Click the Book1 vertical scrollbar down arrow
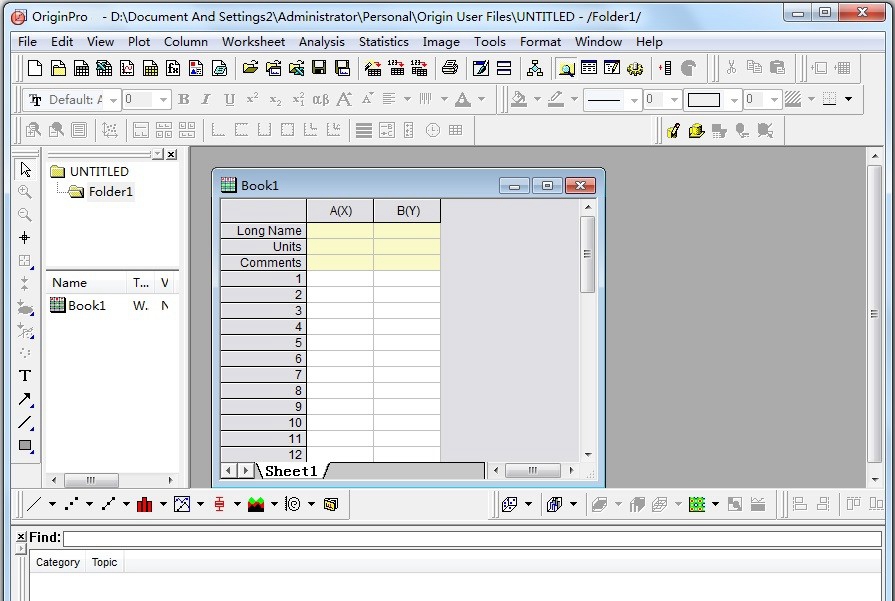 click(588, 455)
